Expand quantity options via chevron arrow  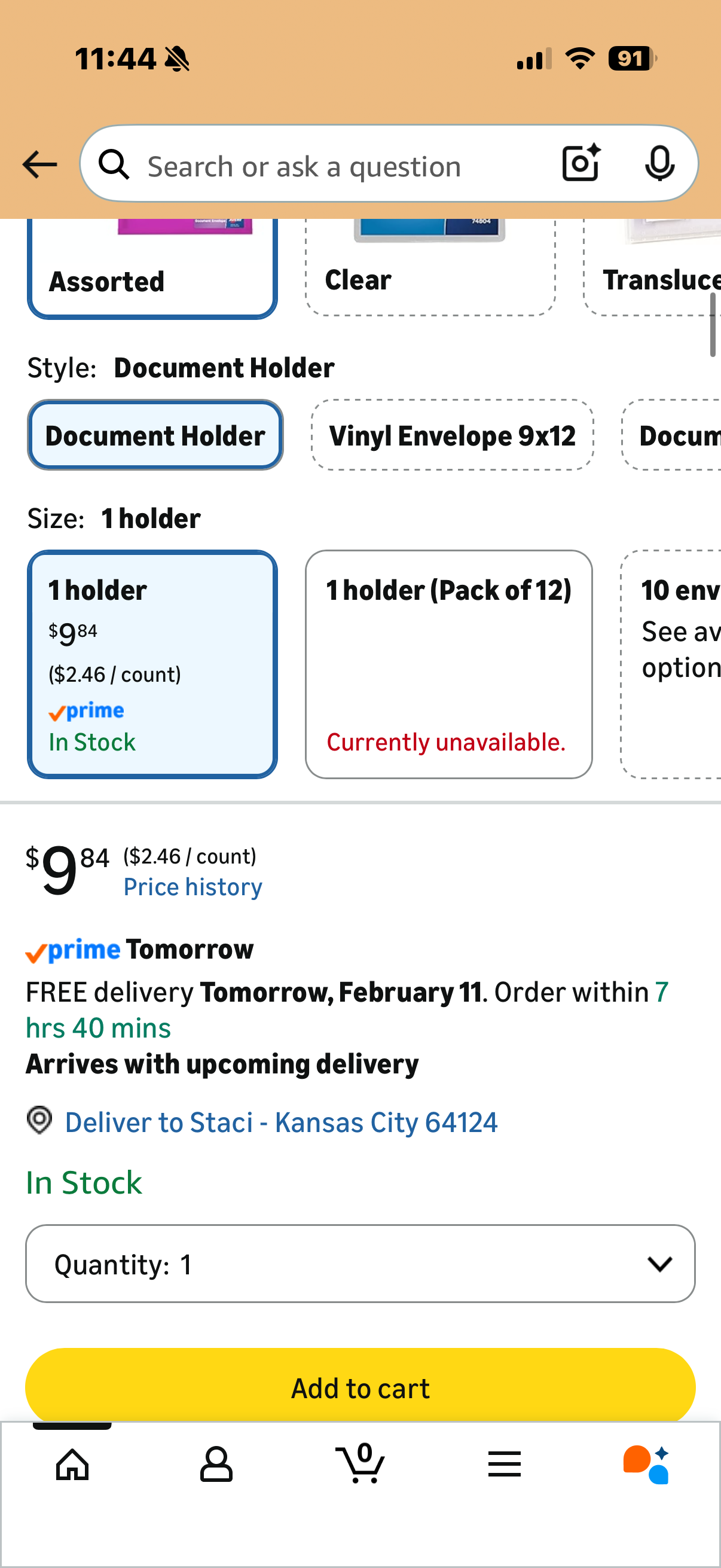(x=660, y=1264)
